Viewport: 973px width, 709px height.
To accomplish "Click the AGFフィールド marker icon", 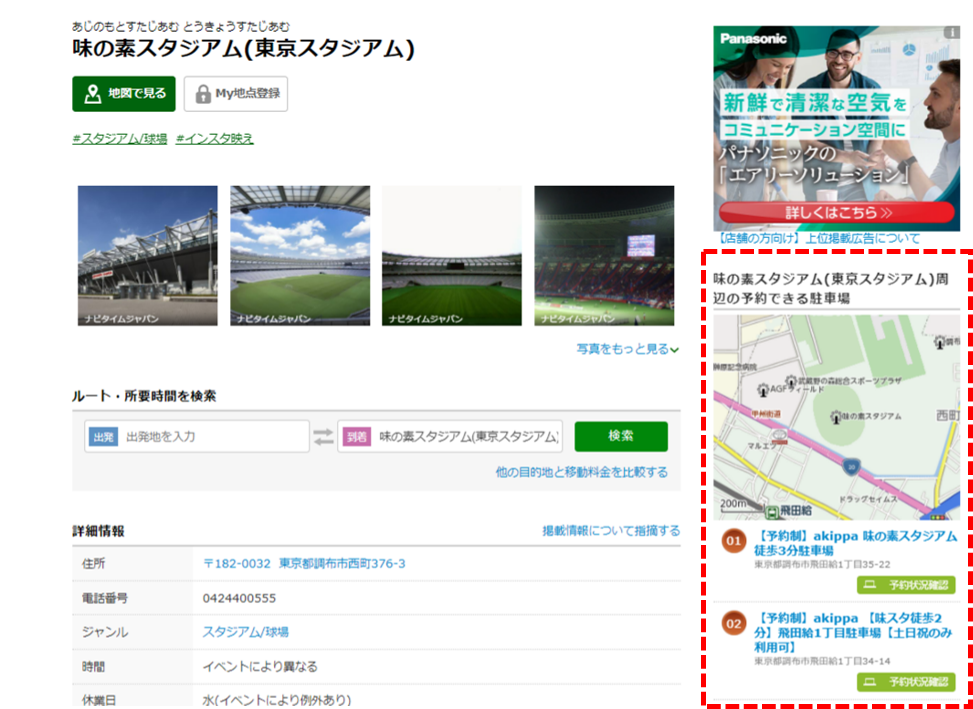I will [x=763, y=391].
